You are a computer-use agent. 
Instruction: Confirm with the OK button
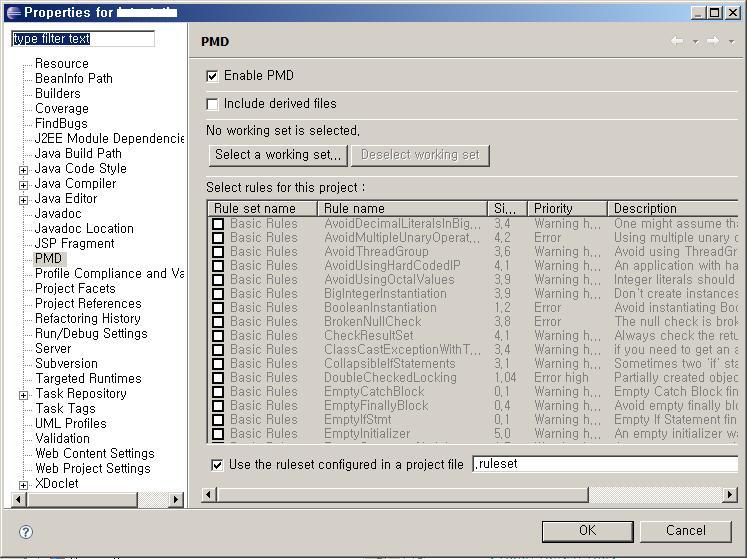pos(587,531)
